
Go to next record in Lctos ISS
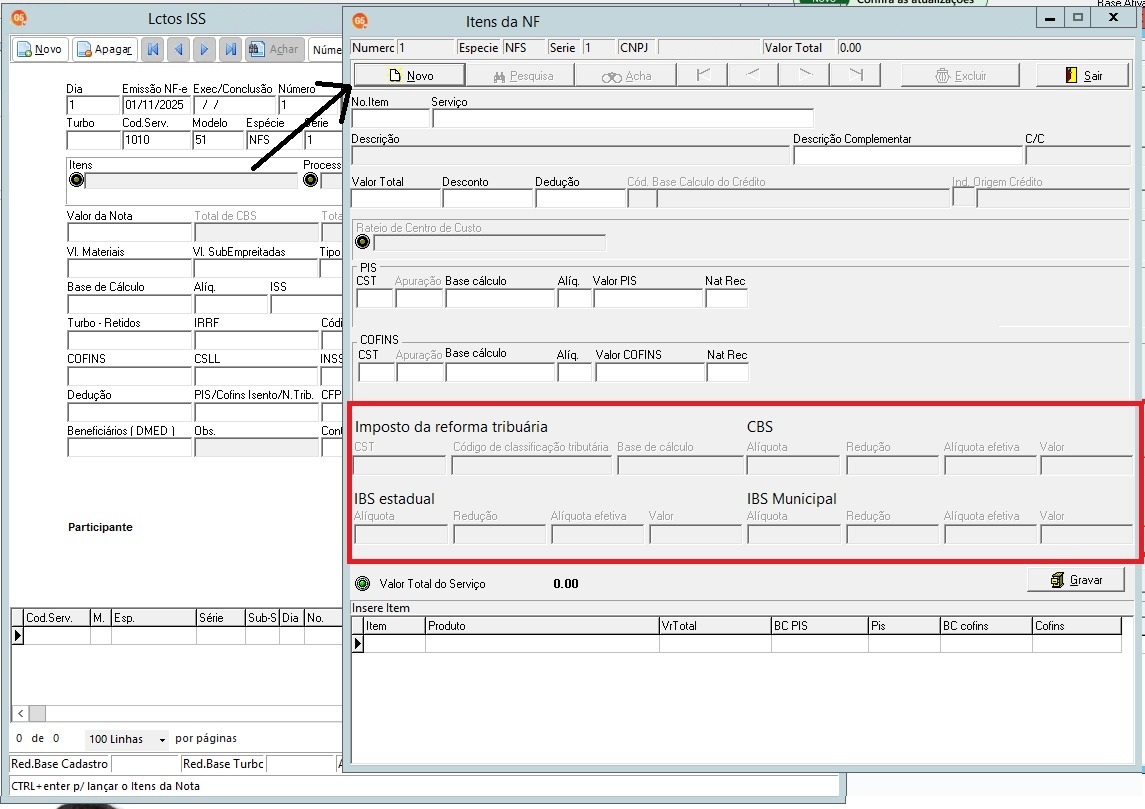click(204, 49)
